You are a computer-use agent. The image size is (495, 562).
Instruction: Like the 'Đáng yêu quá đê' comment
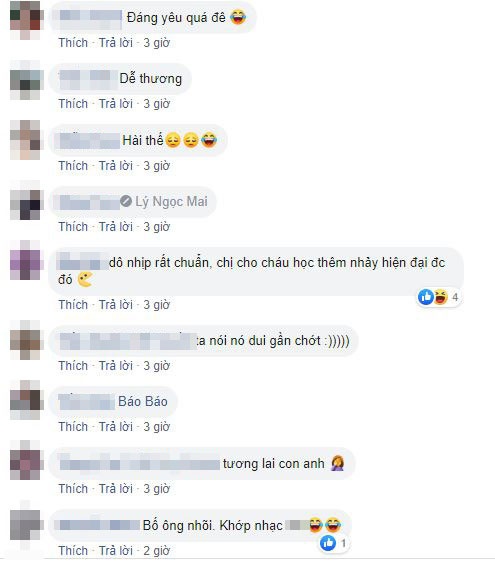[73, 43]
